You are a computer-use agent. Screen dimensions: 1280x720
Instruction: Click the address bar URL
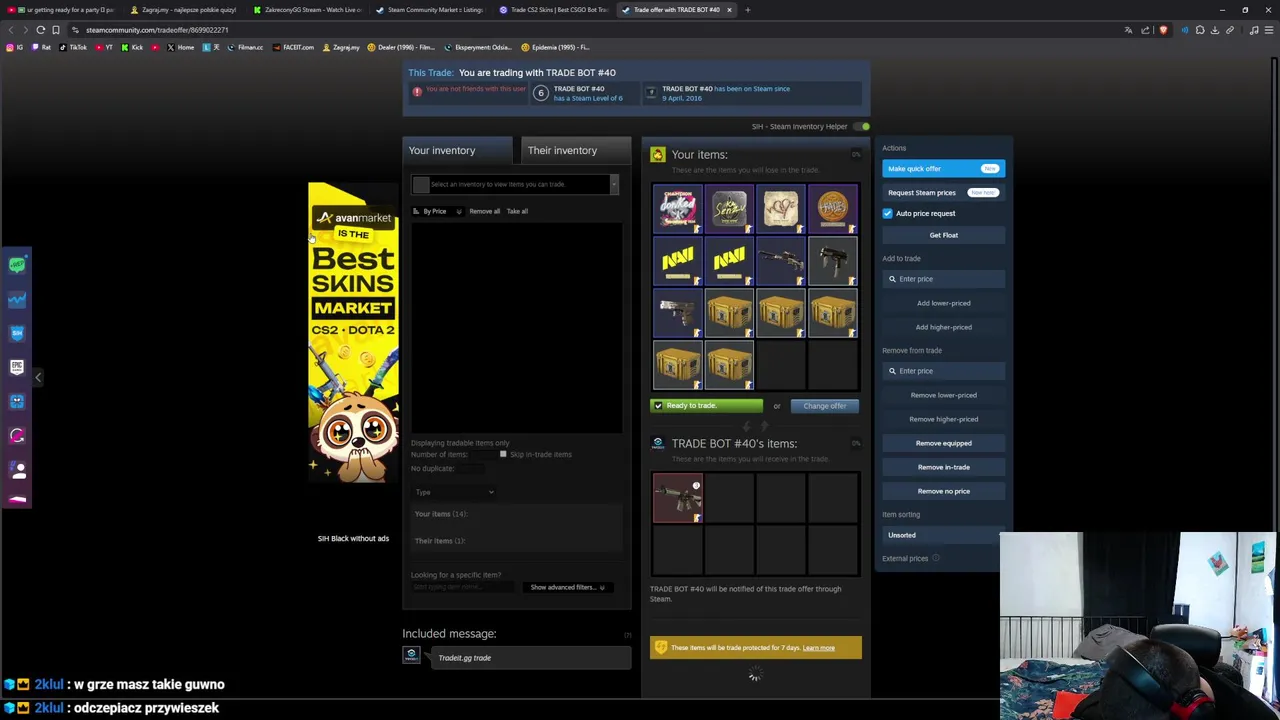coord(157,30)
